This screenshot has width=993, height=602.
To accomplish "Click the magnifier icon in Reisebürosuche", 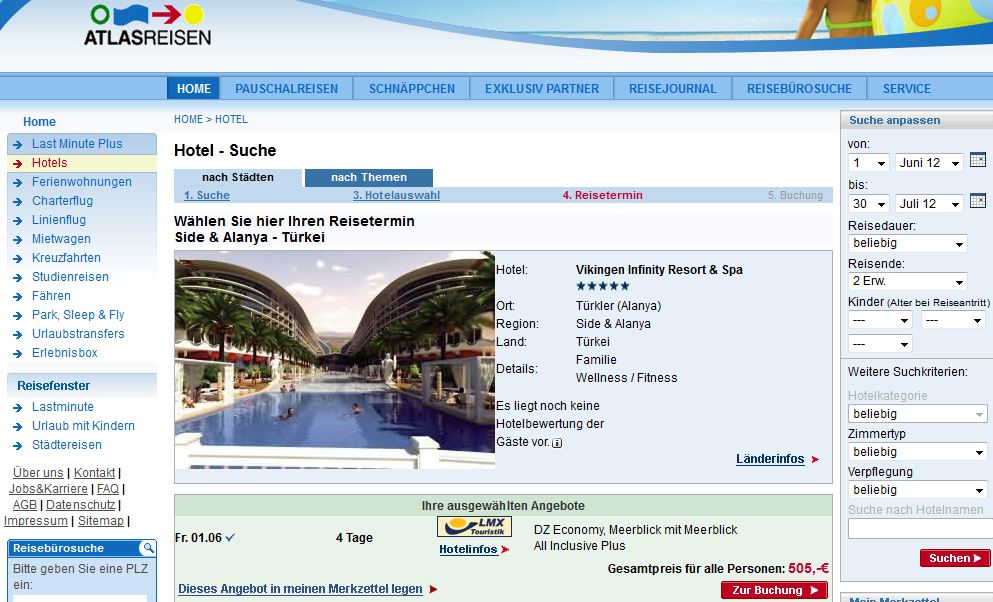I will tap(147, 548).
